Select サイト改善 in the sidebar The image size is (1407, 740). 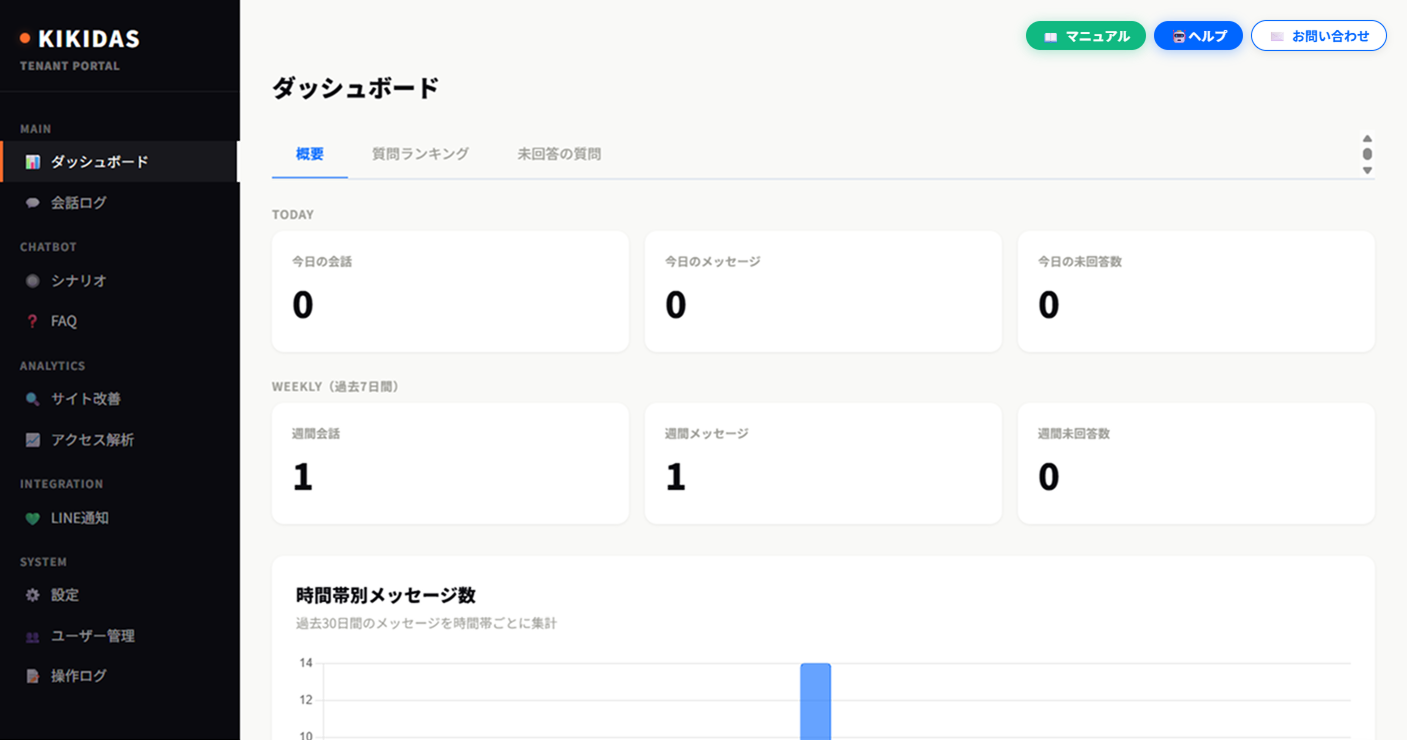click(x=119, y=399)
